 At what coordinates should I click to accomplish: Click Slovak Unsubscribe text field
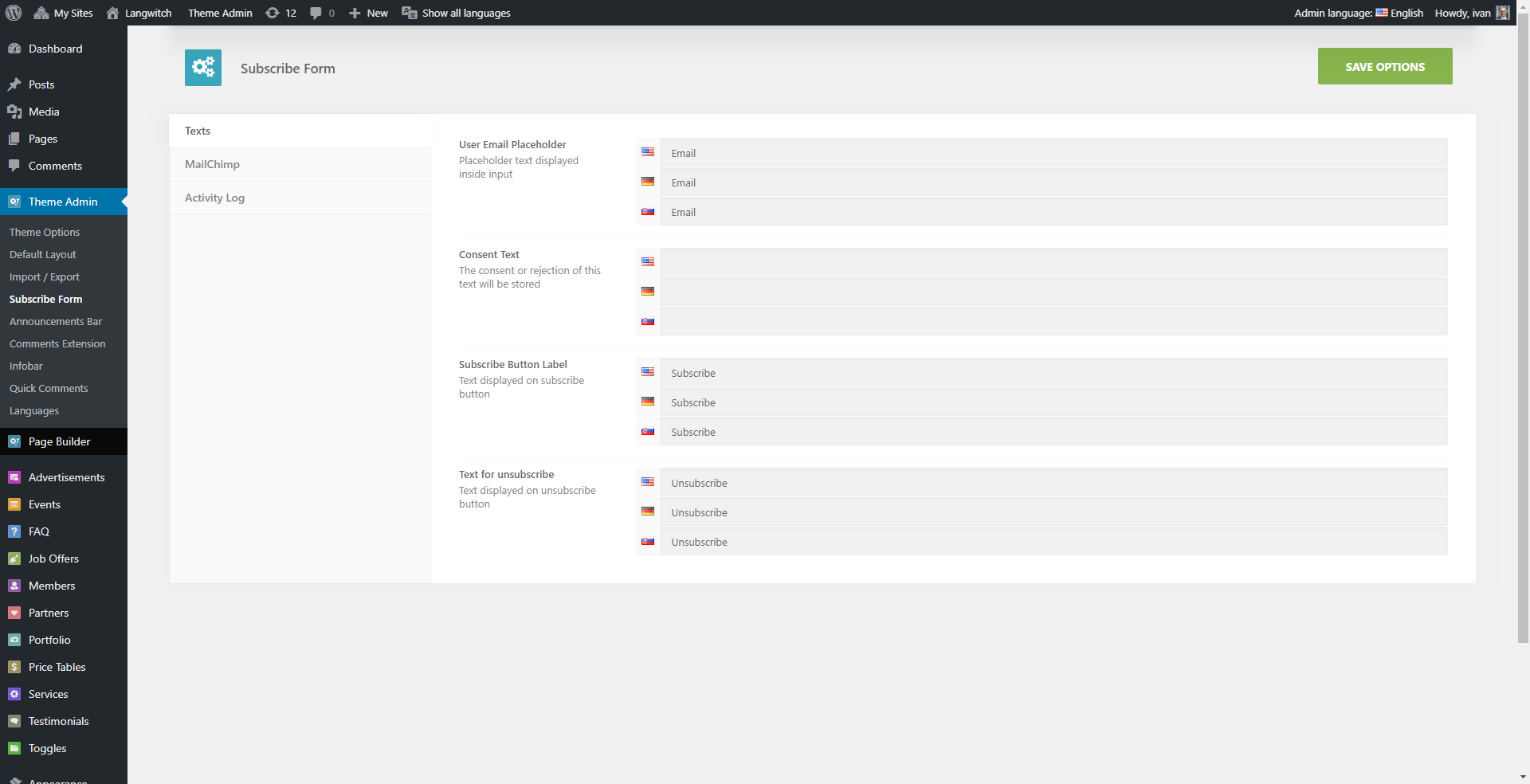click(x=1053, y=542)
